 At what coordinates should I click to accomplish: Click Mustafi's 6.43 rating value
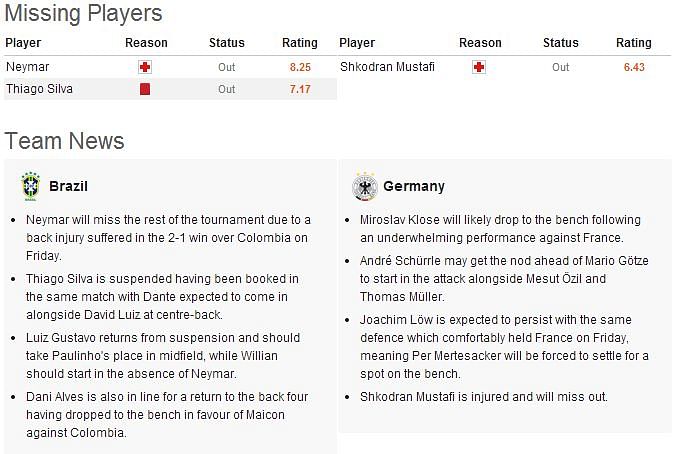634,67
